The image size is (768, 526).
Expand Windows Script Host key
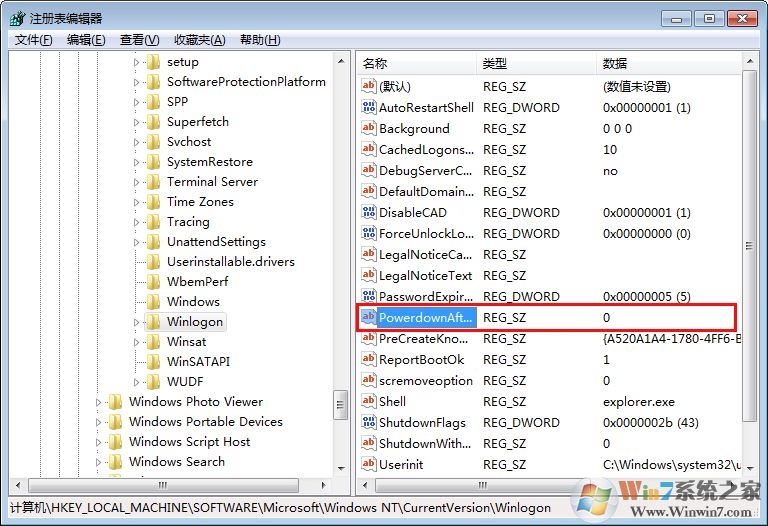[98, 442]
